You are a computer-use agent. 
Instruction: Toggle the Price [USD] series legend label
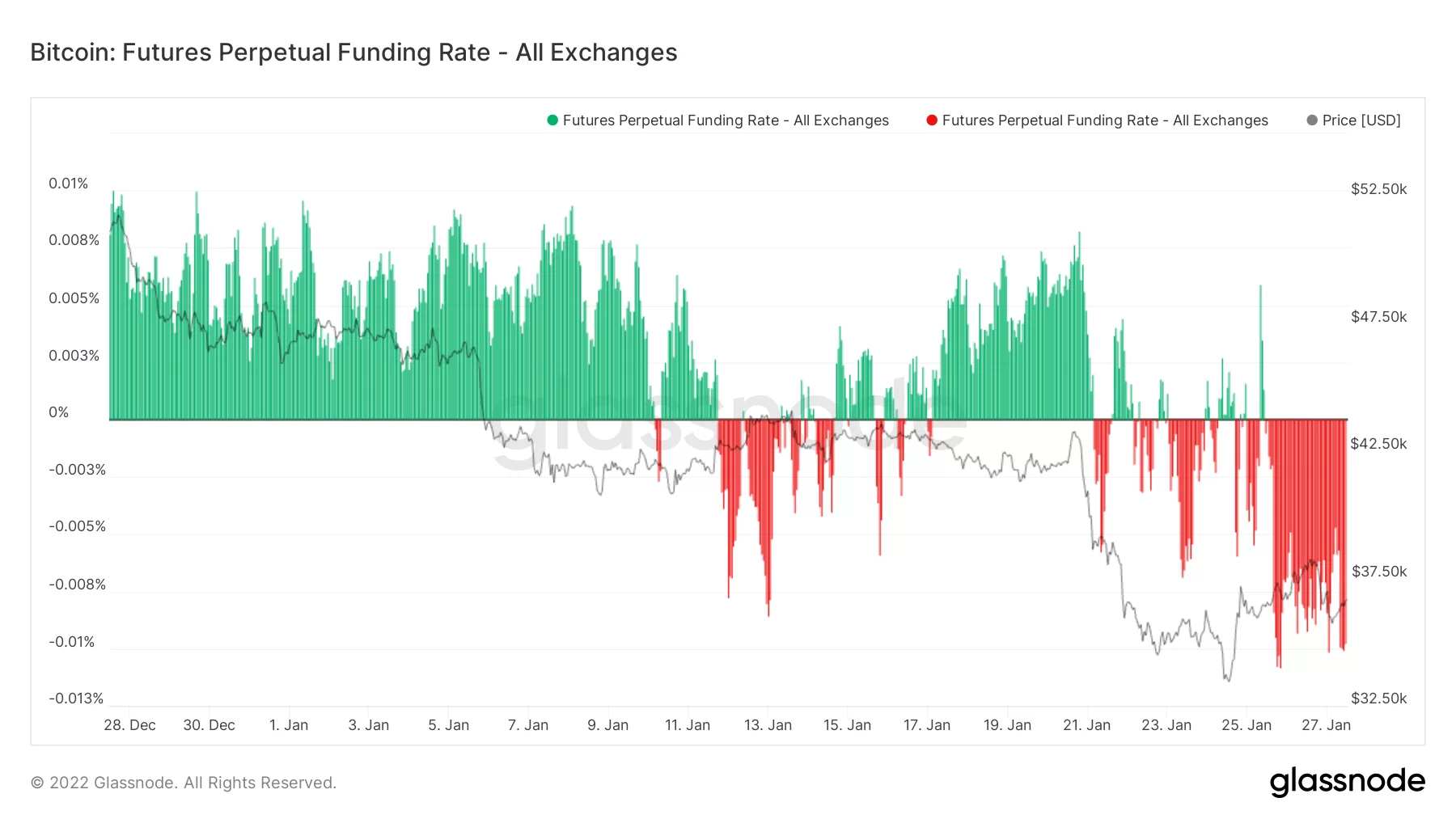tap(1361, 120)
